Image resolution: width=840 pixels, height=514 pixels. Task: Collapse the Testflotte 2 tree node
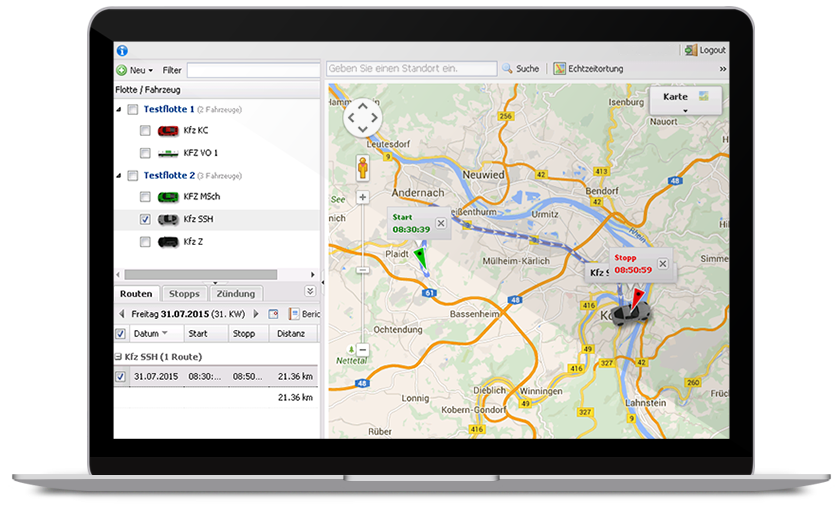tap(119, 176)
